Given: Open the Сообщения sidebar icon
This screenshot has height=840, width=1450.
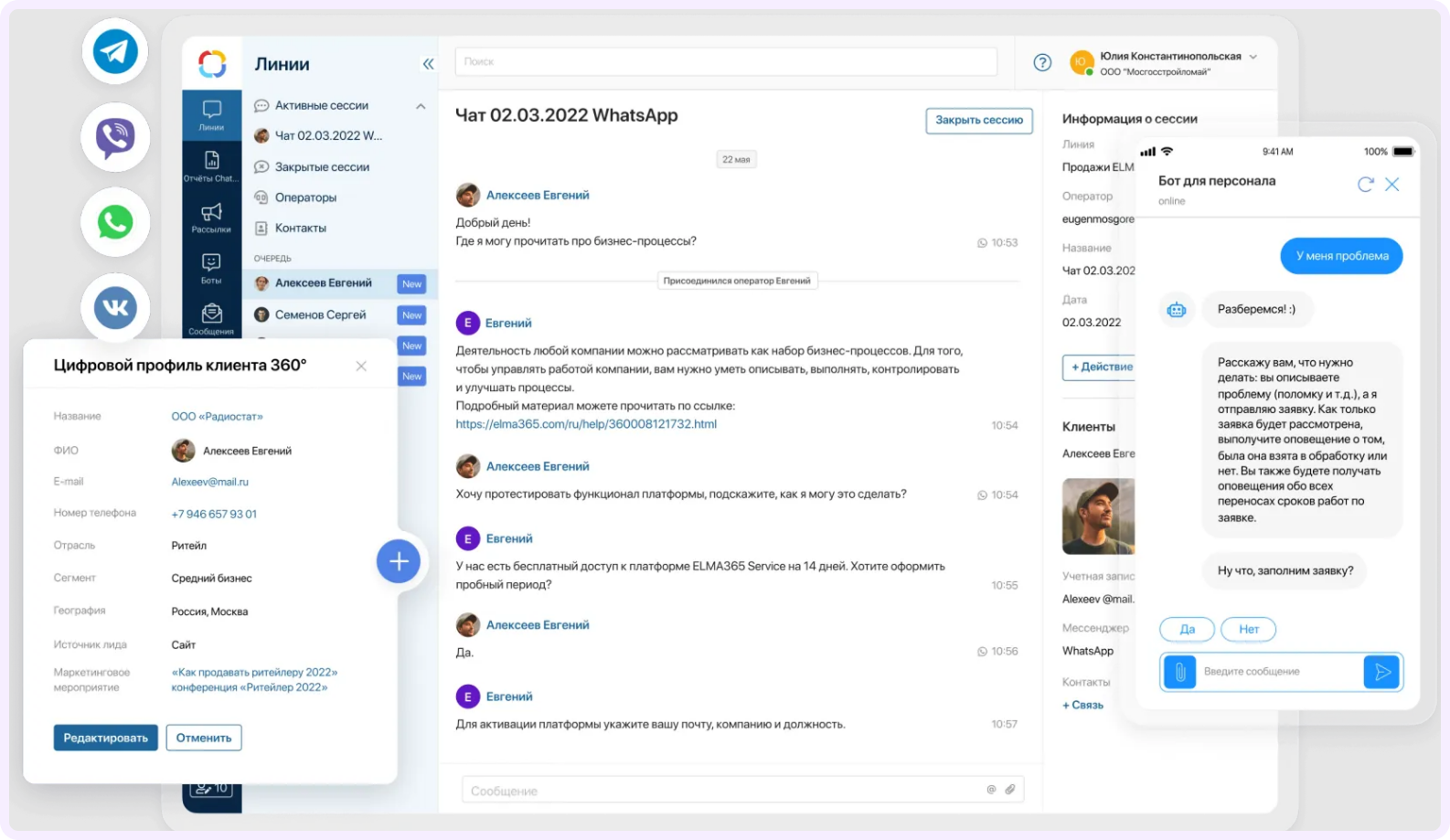Looking at the screenshot, I should [211, 319].
